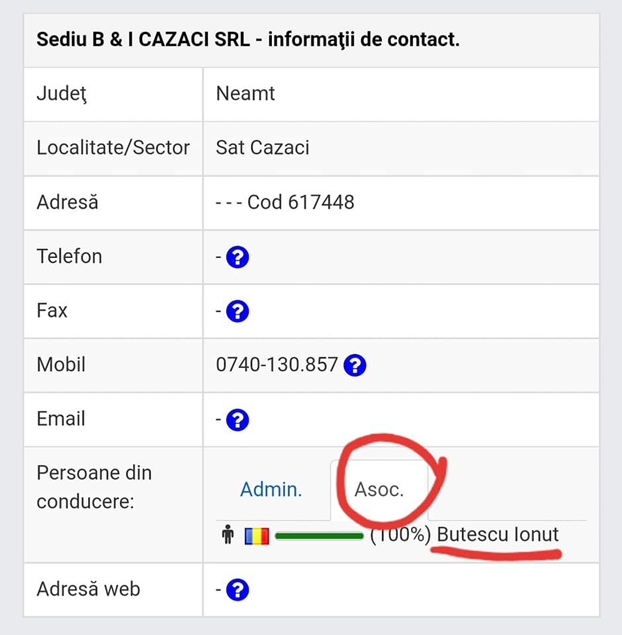The width and height of the screenshot is (622, 635).
Task: Click the person icon before the flag
Action: 227,536
